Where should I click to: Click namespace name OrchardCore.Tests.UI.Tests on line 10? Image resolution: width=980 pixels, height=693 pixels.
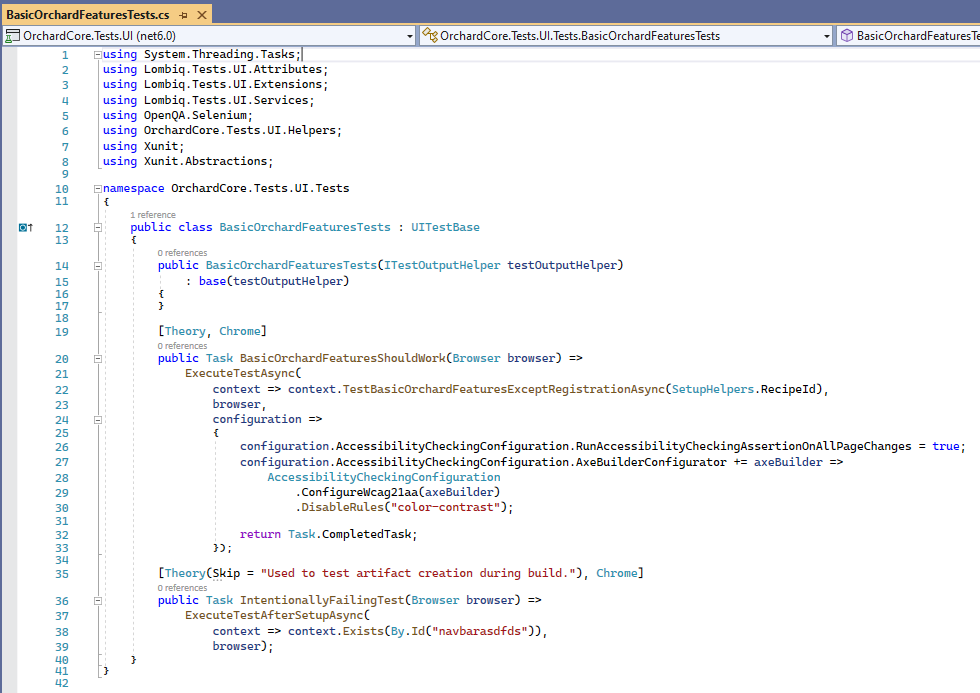coord(260,188)
